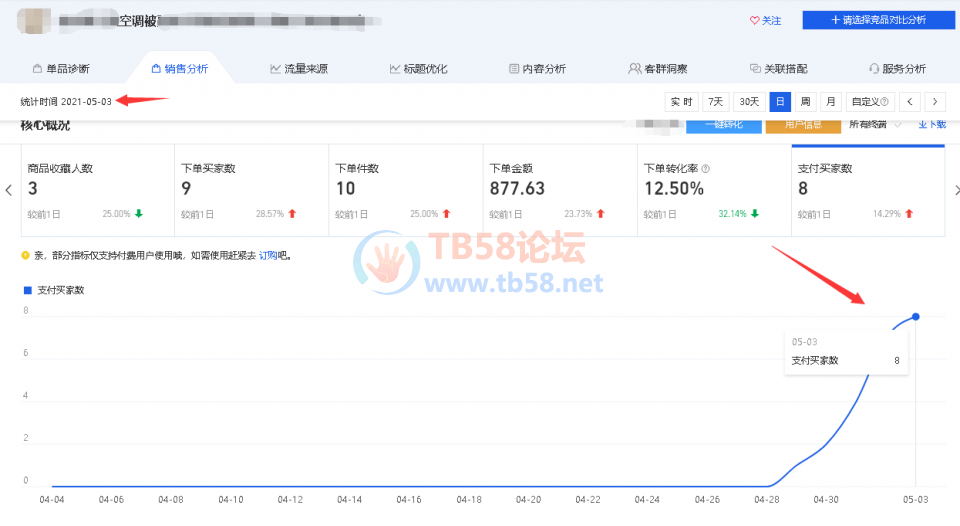Open the 单品诊断 tab
Screen dimensions: 960x526
[61, 69]
